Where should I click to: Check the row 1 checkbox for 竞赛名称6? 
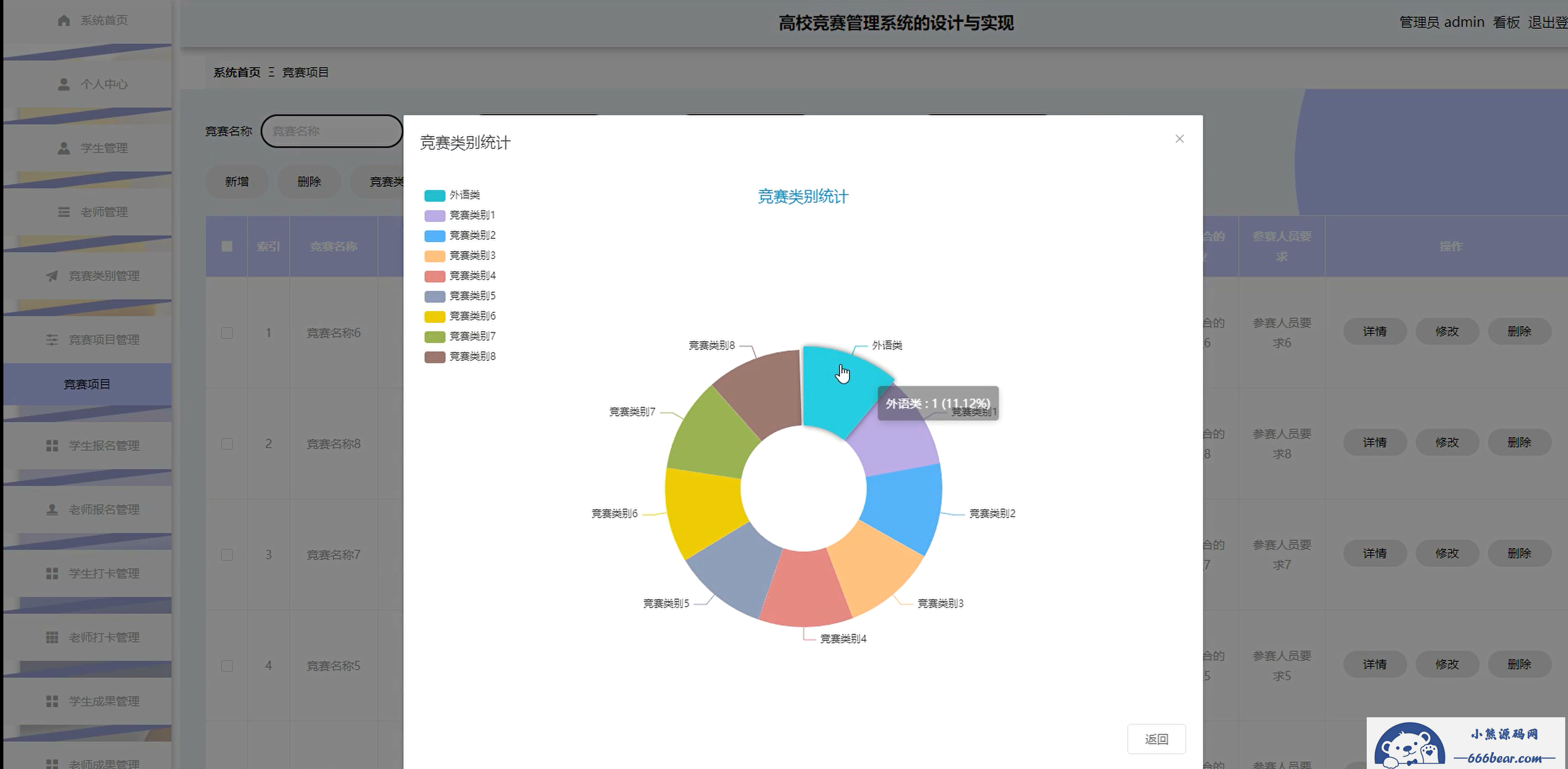tap(227, 333)
